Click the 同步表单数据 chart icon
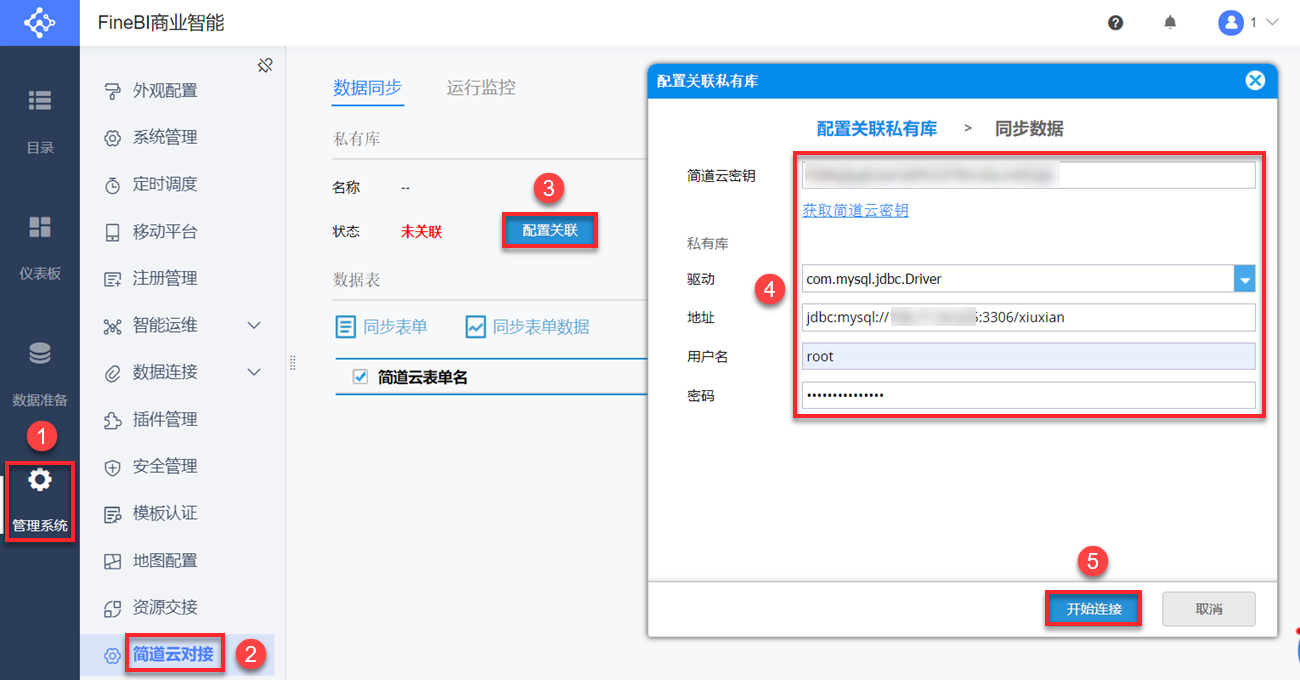The image size is (1300, 680). [475, 327]
